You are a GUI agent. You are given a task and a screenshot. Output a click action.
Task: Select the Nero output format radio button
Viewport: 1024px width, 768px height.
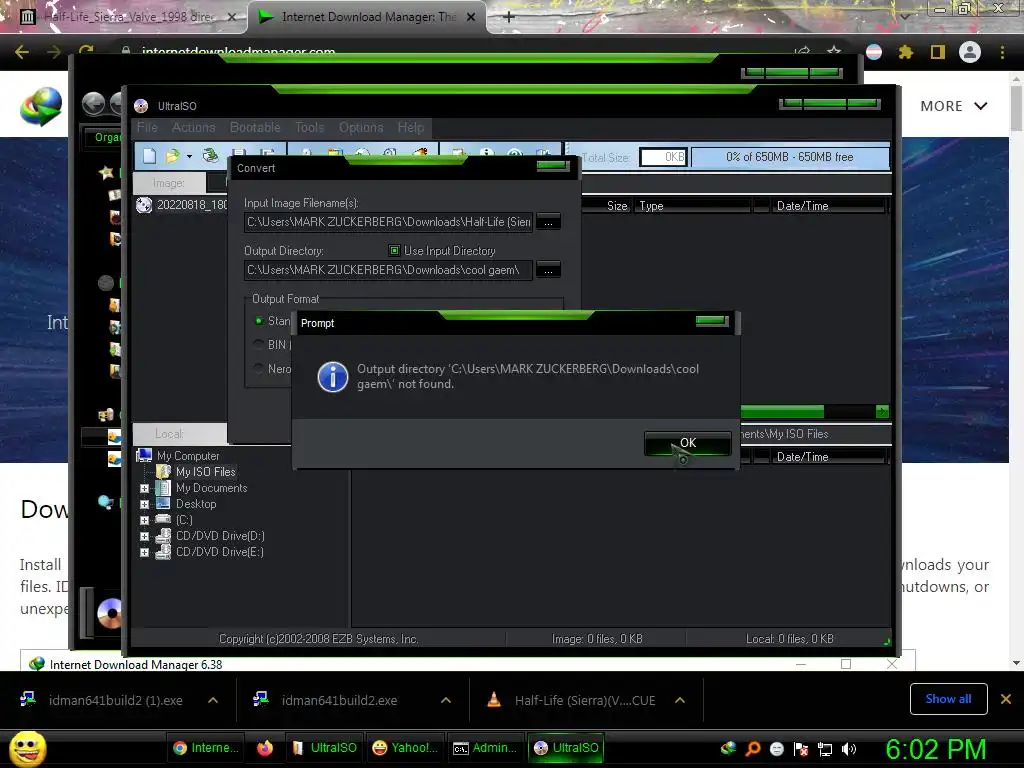[x=259, y=368]
